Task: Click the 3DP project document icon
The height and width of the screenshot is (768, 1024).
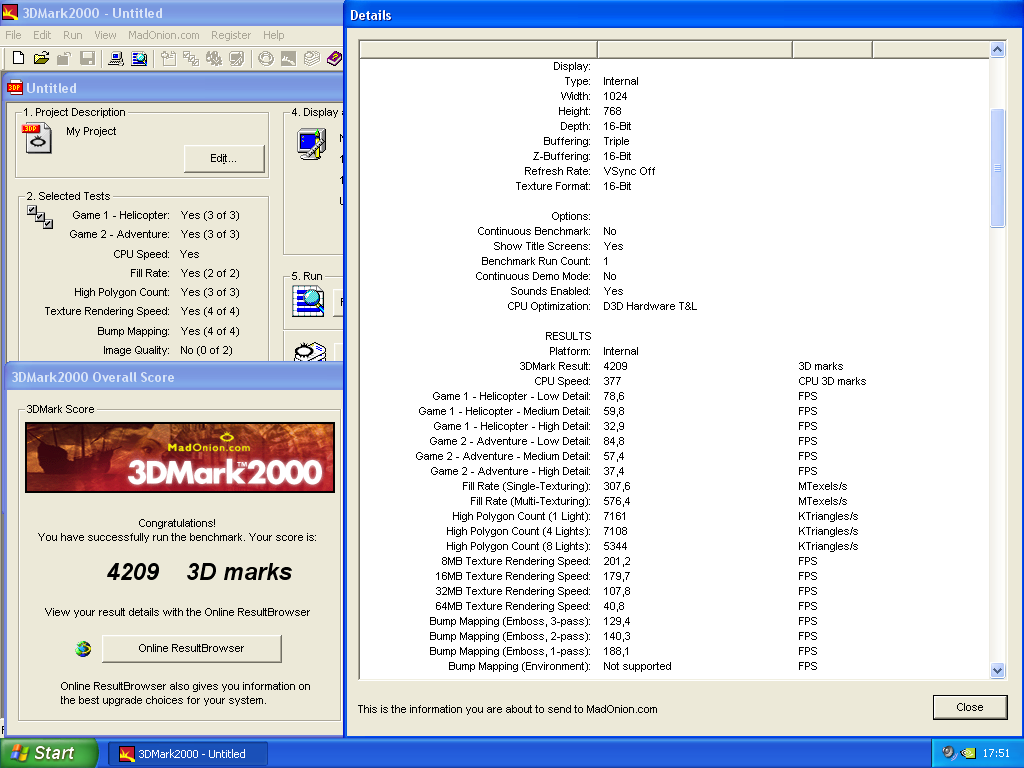Action: [x=37, y=138]
